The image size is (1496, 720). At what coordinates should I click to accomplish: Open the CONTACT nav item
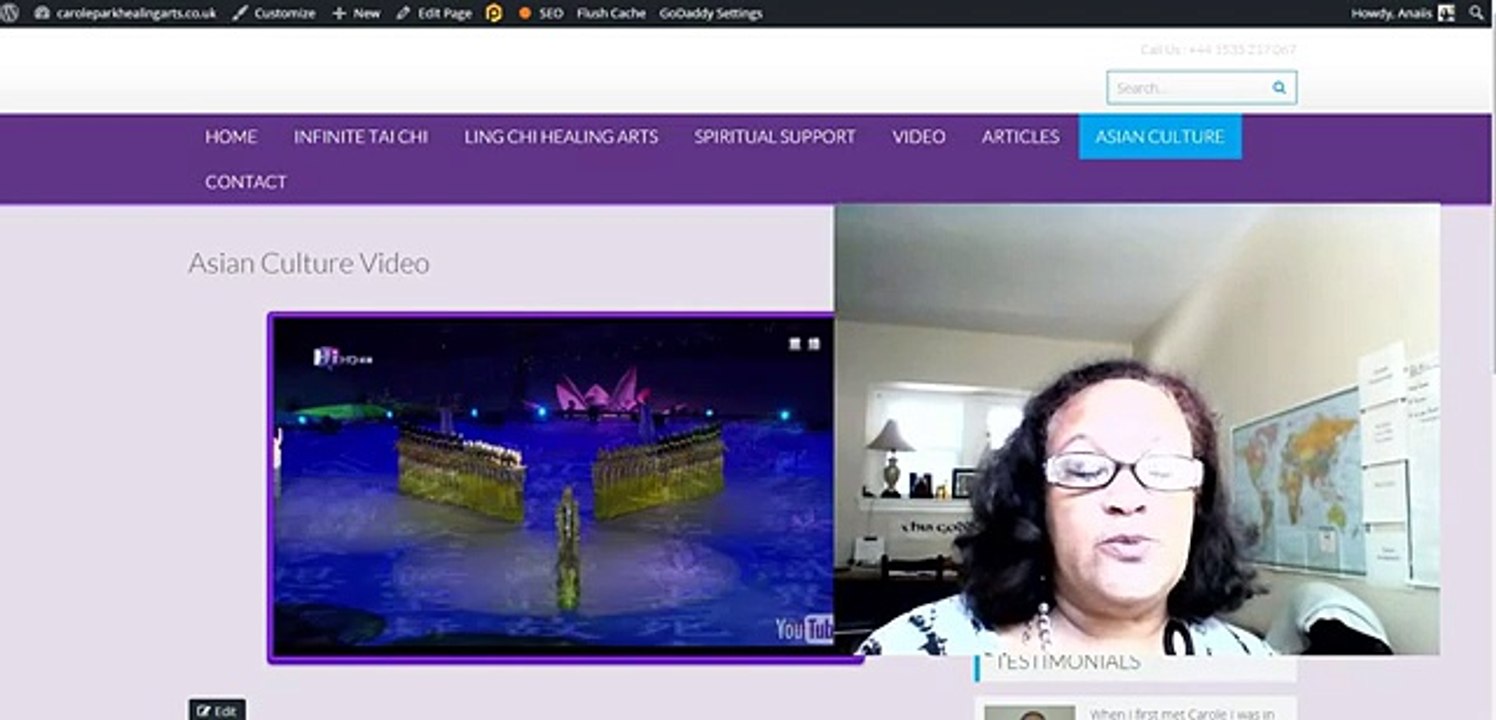click(x=246, y=182)
